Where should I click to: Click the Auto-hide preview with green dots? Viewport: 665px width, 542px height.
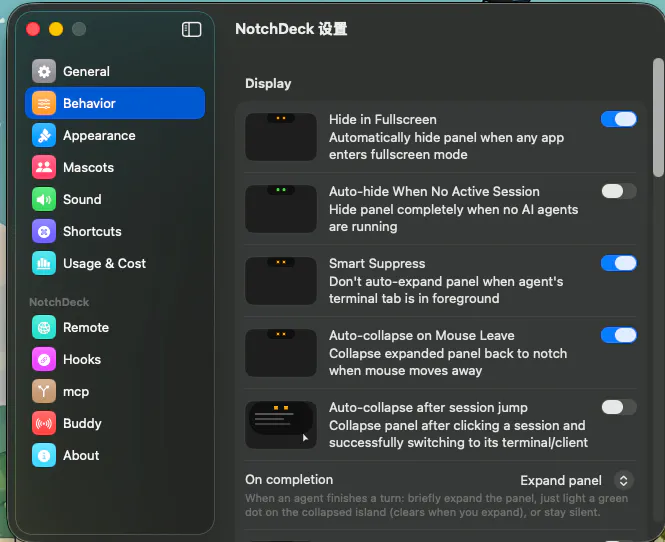point(281,209)
